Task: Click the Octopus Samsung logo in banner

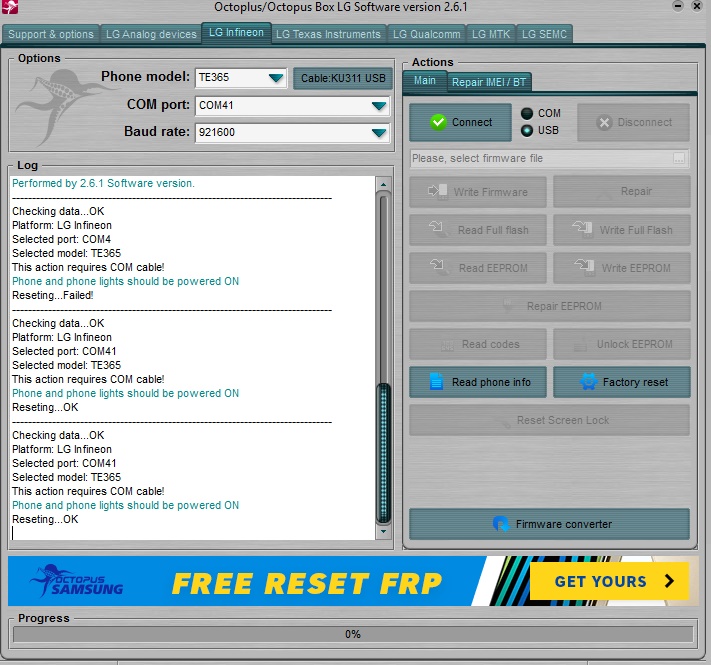Action: click(x=76, y=580)
